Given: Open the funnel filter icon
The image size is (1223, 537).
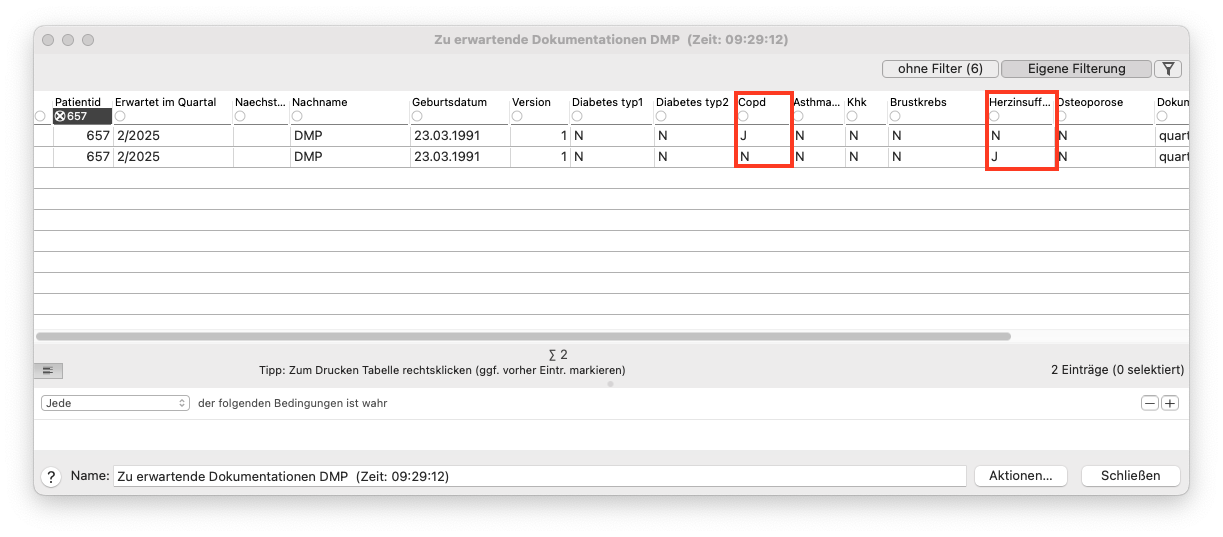Looking at the screenshot, I should [x=1167, y=69].
